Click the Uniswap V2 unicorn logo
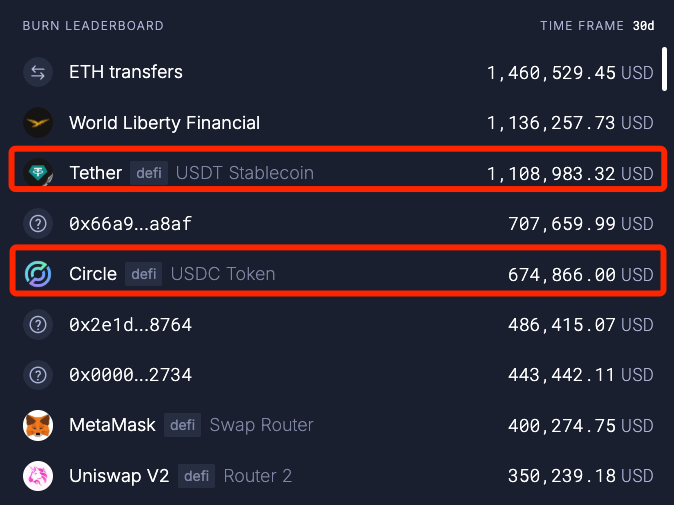 point(38,476)
